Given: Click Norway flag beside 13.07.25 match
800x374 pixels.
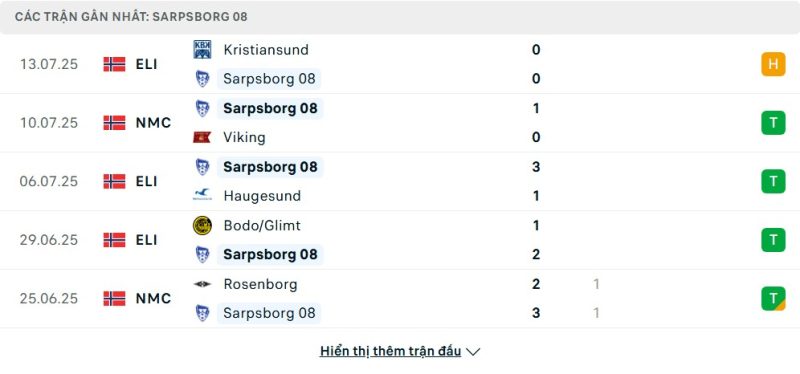Looking at the screenshot, I should [114, 64].
